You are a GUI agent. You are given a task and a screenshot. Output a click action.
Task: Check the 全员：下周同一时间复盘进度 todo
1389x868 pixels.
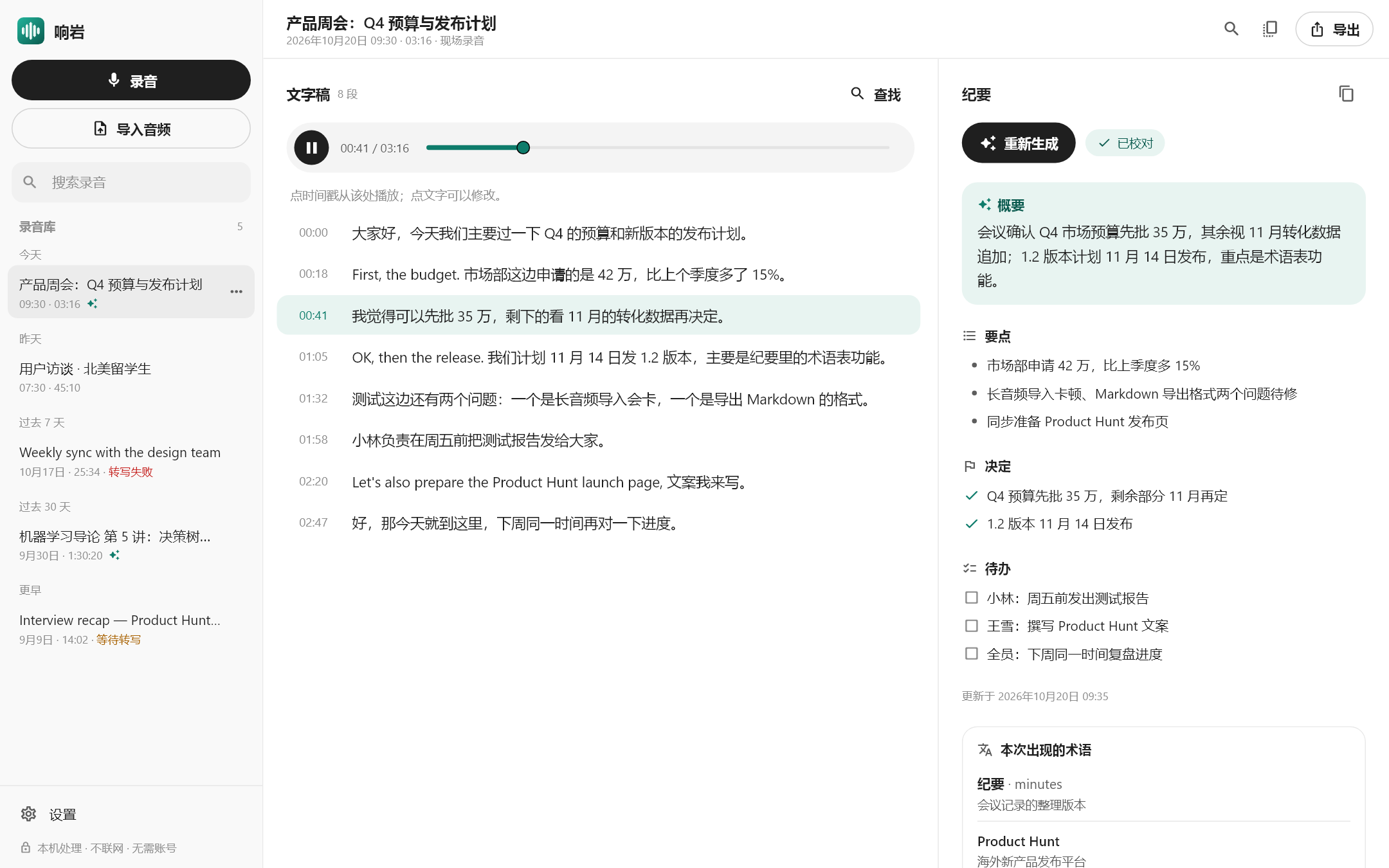(x=972, y=654)
